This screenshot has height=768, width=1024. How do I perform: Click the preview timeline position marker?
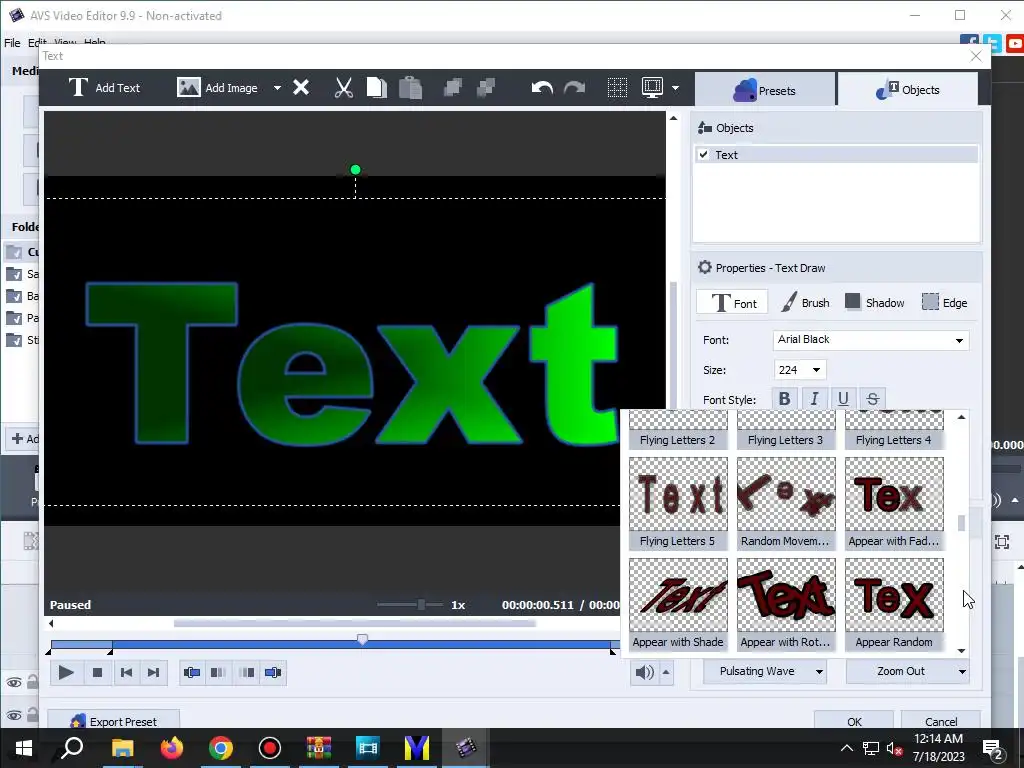click(362, 639)
